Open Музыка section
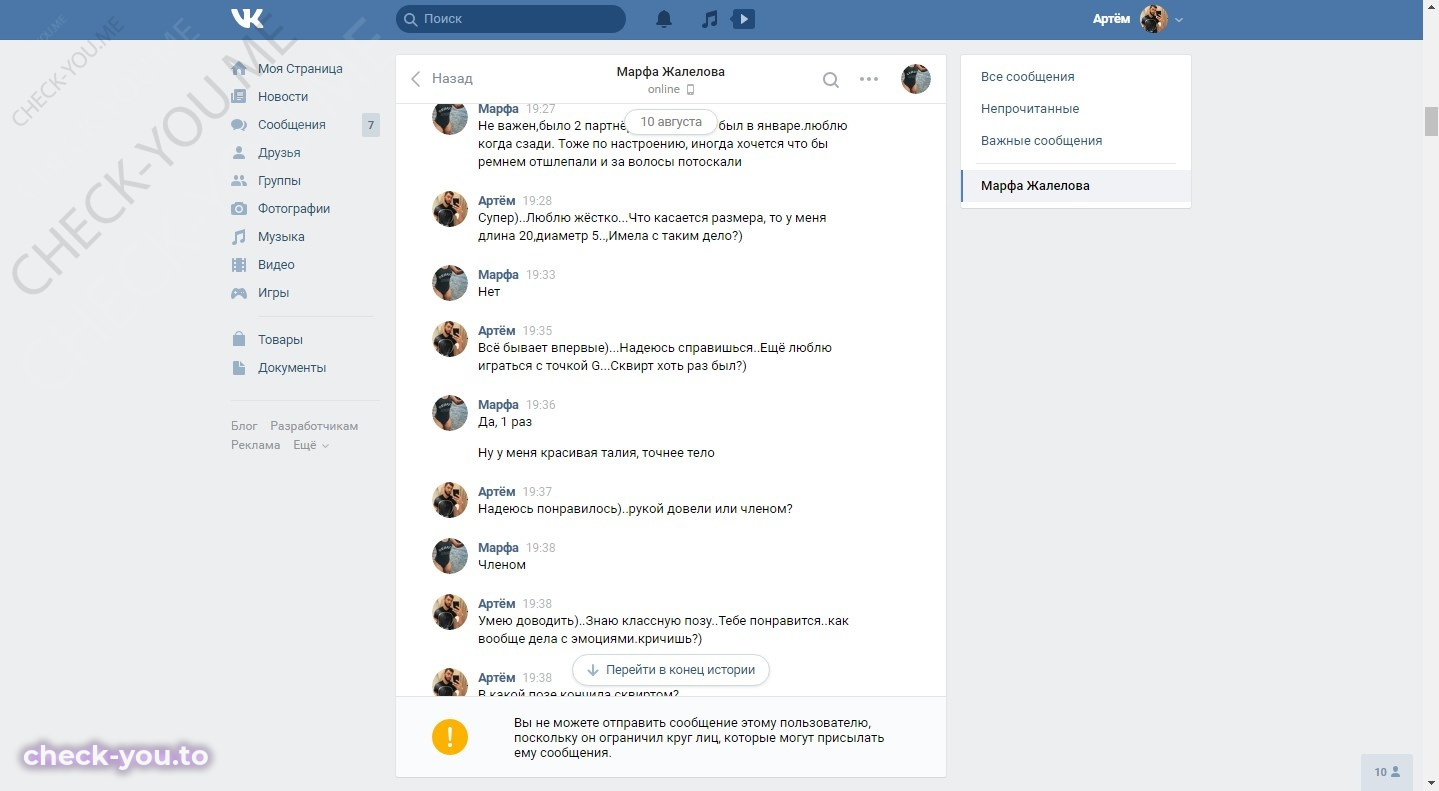Screen dimensions: 1439x791 pyautogui.click(x=281, y=237)
